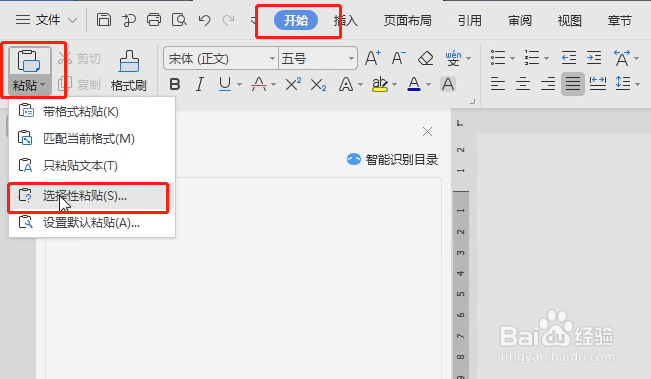The width and height of the screenshot is (651, 379).
Task: Click the numbered list icon
Action: coord(532,58)
